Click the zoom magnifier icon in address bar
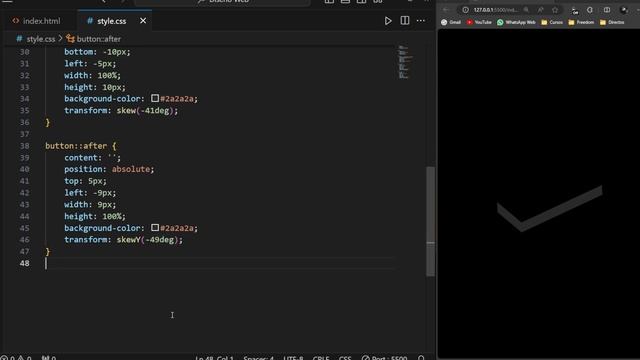Image resolution: width=640 pixels, height=360 pixels. pyautogui.click(x=526, y=10)
